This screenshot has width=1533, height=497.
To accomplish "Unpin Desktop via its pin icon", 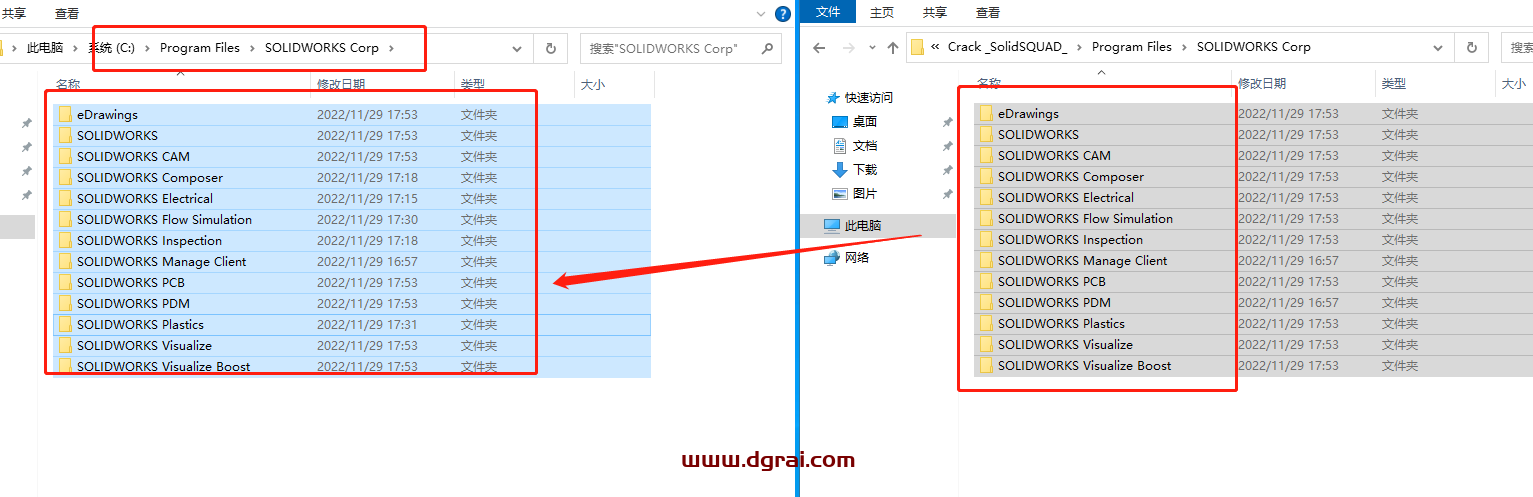I will click(x=947, y=122).
